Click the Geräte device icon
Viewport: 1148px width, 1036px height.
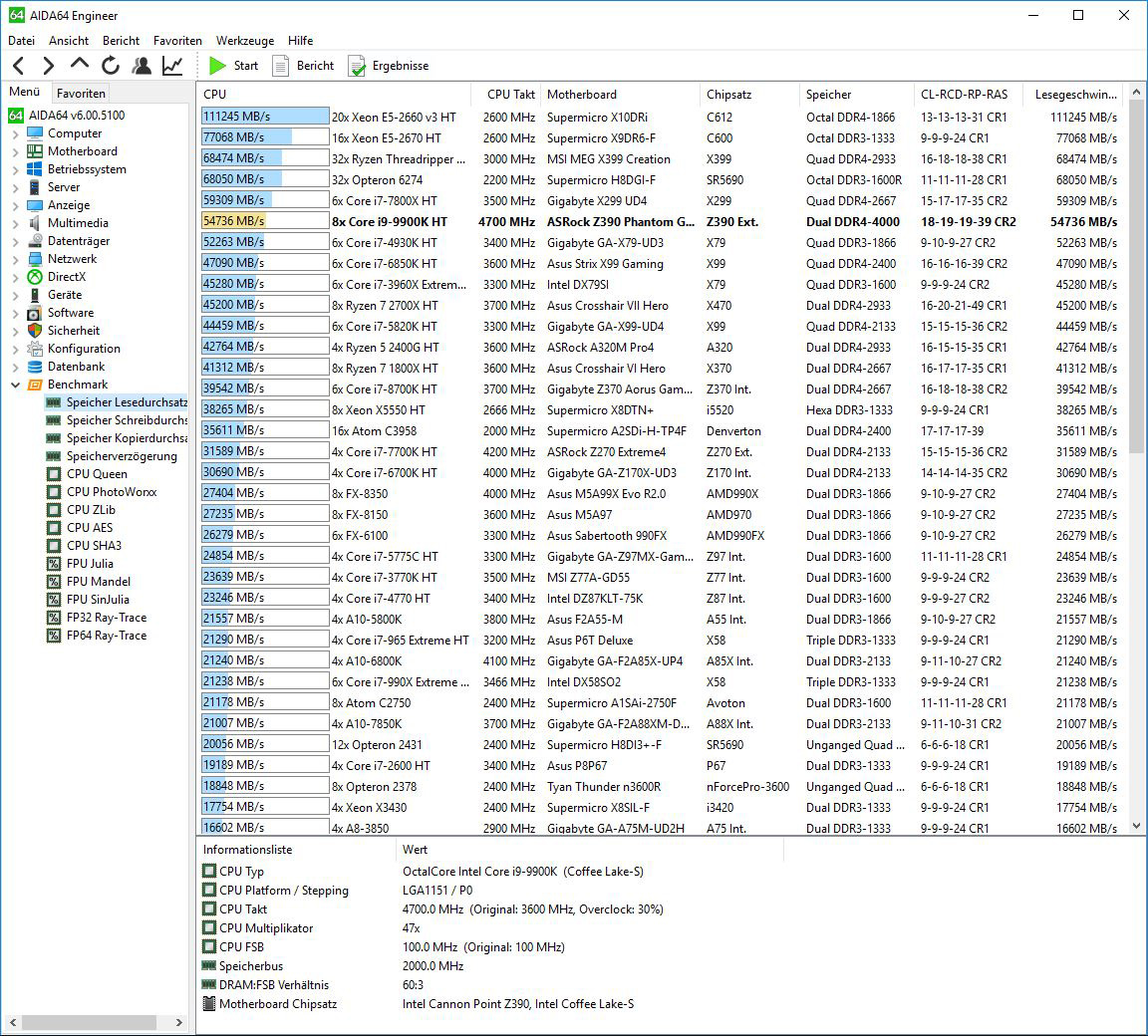(35, 295)
